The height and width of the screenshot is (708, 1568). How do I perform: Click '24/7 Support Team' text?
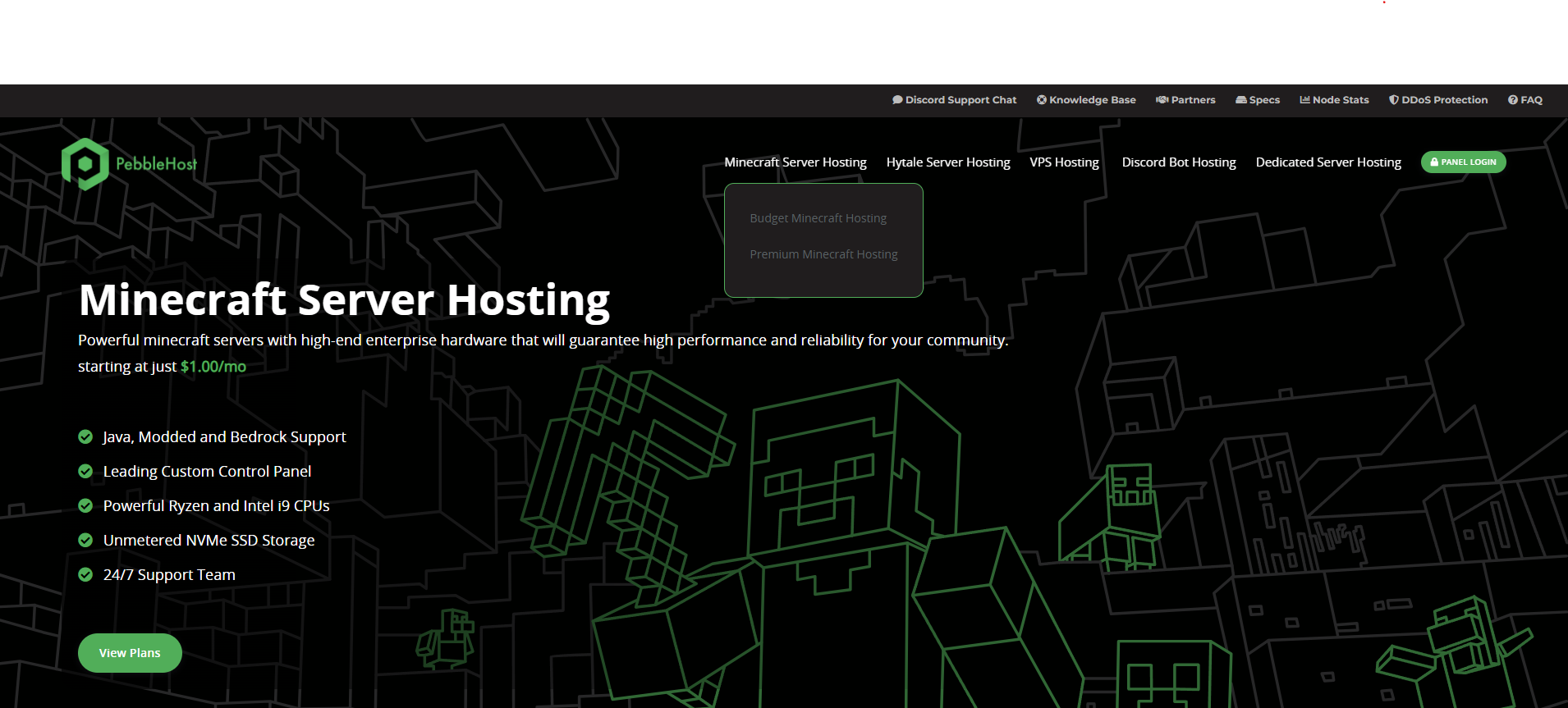(169, 575)
